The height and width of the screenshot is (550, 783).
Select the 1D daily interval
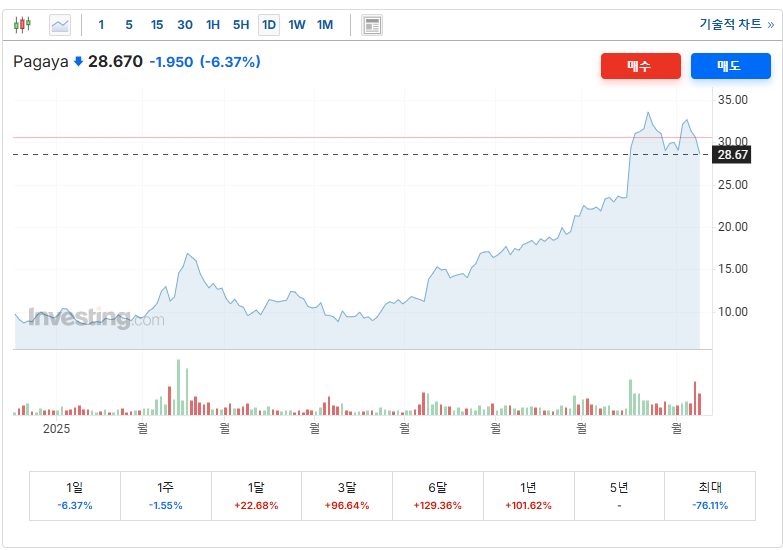269,24
